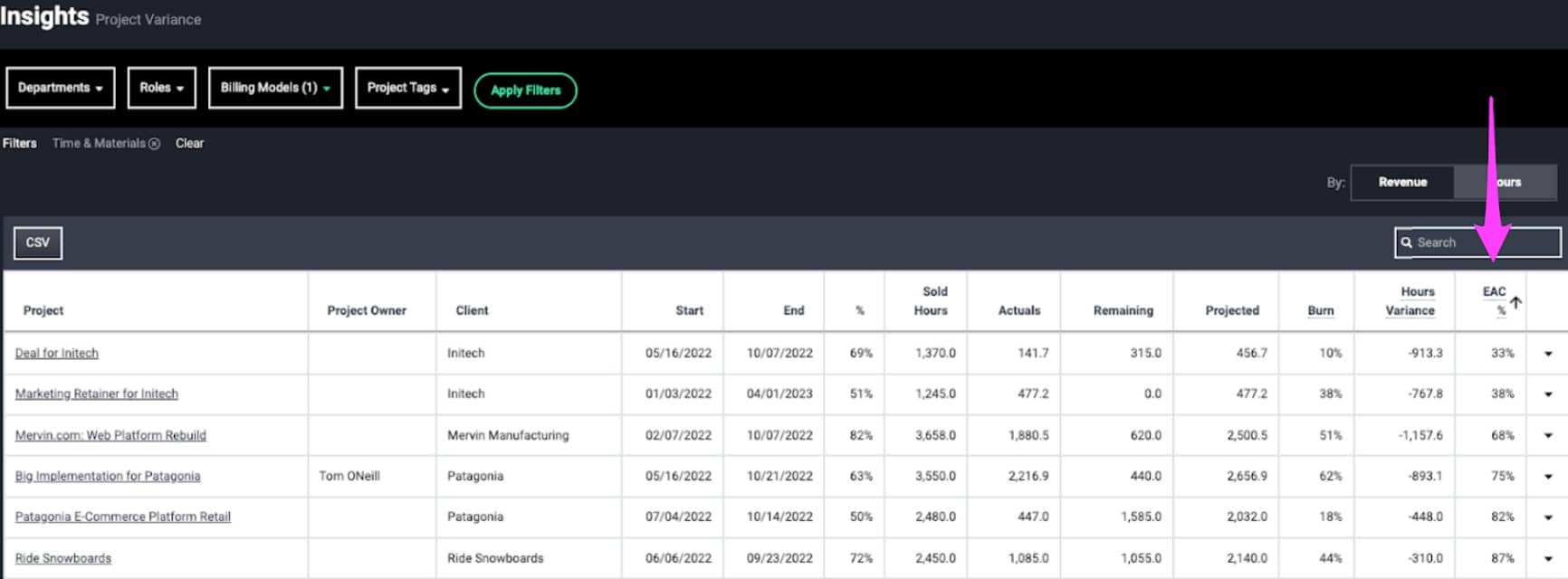This screenshot has height=579, width=1568.
Task: Open the Roles filter dropdown
Action: tap(162, 88)
